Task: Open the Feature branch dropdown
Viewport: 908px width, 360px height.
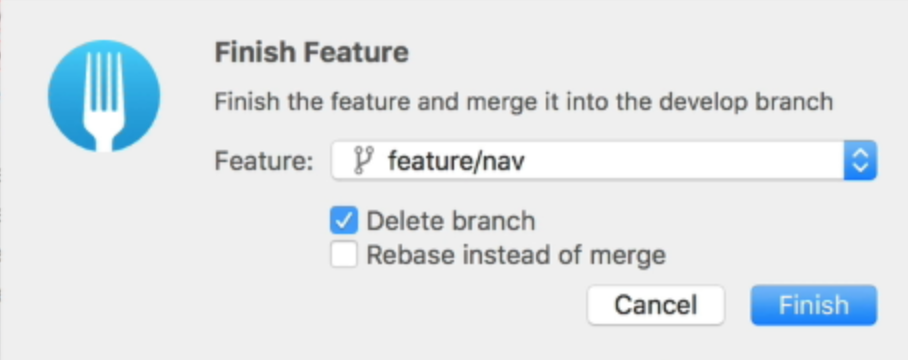Action: 604,160
